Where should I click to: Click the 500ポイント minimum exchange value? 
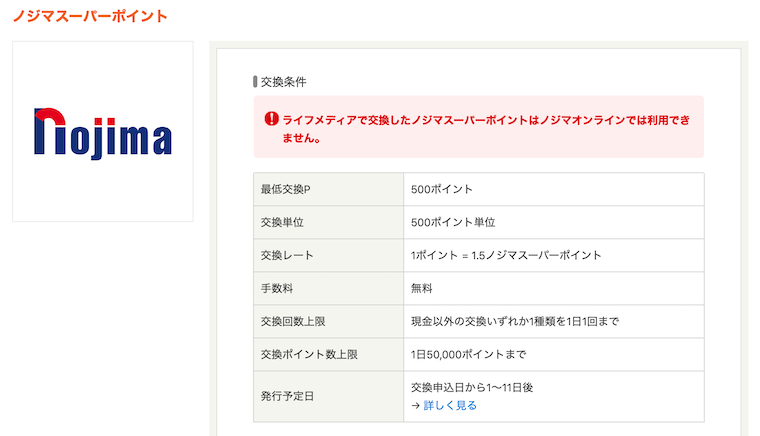coord(442,189)
